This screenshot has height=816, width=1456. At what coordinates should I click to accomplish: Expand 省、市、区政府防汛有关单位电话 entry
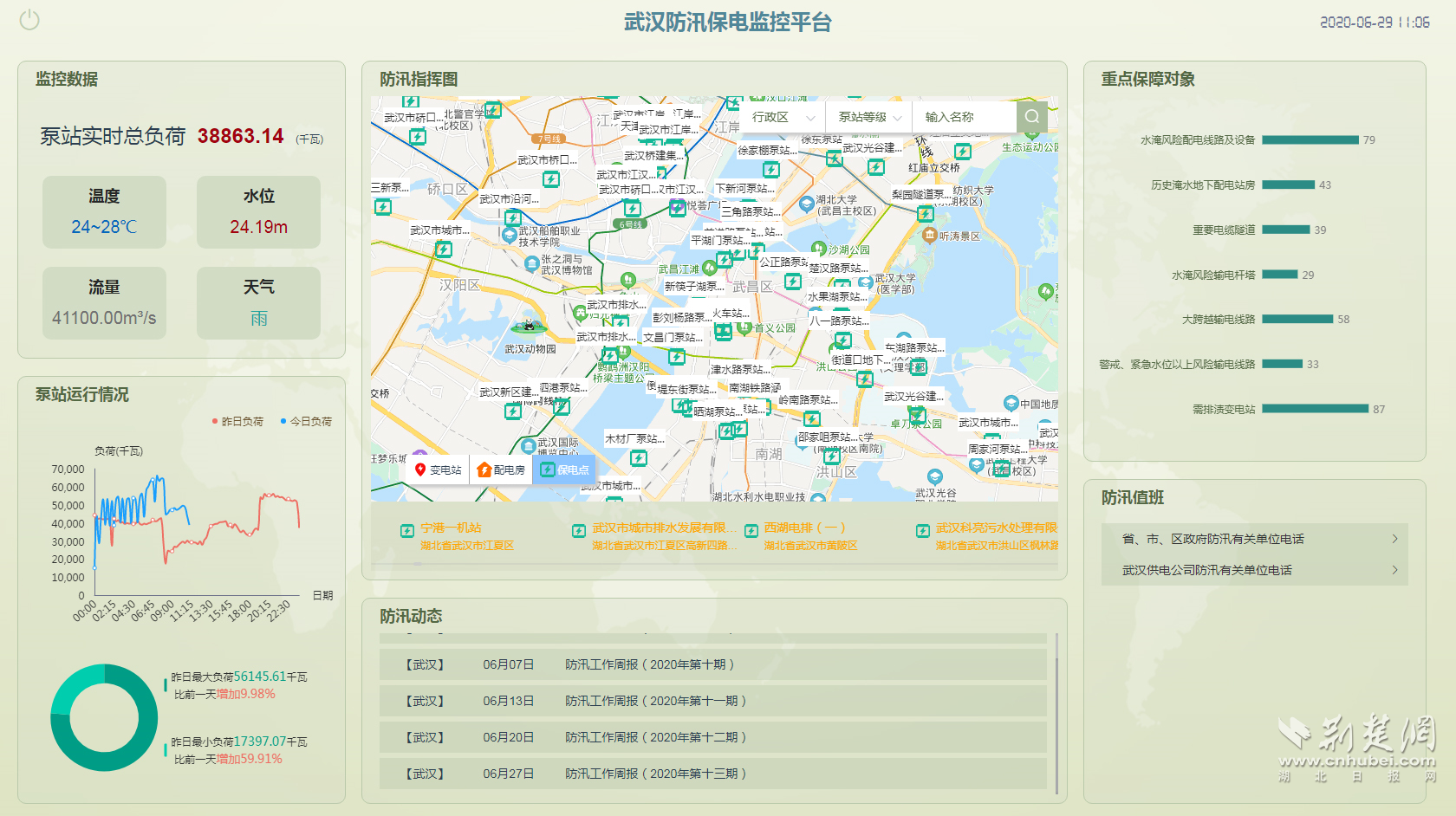click(1254, 539)
